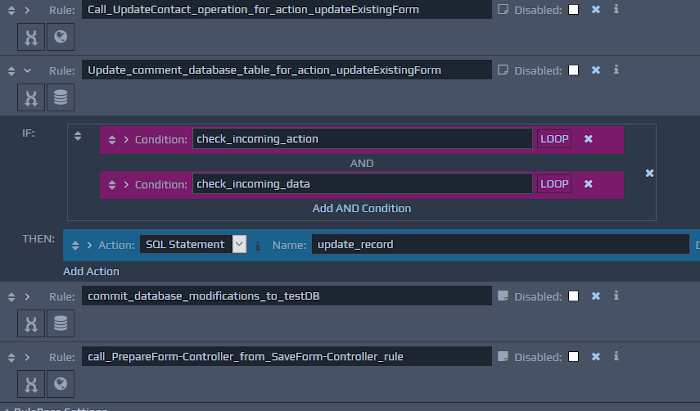The height and width of the screenshot is (411, 700).
Task: Show info for Update_comment_database_table rule
Action: (616, 70)
